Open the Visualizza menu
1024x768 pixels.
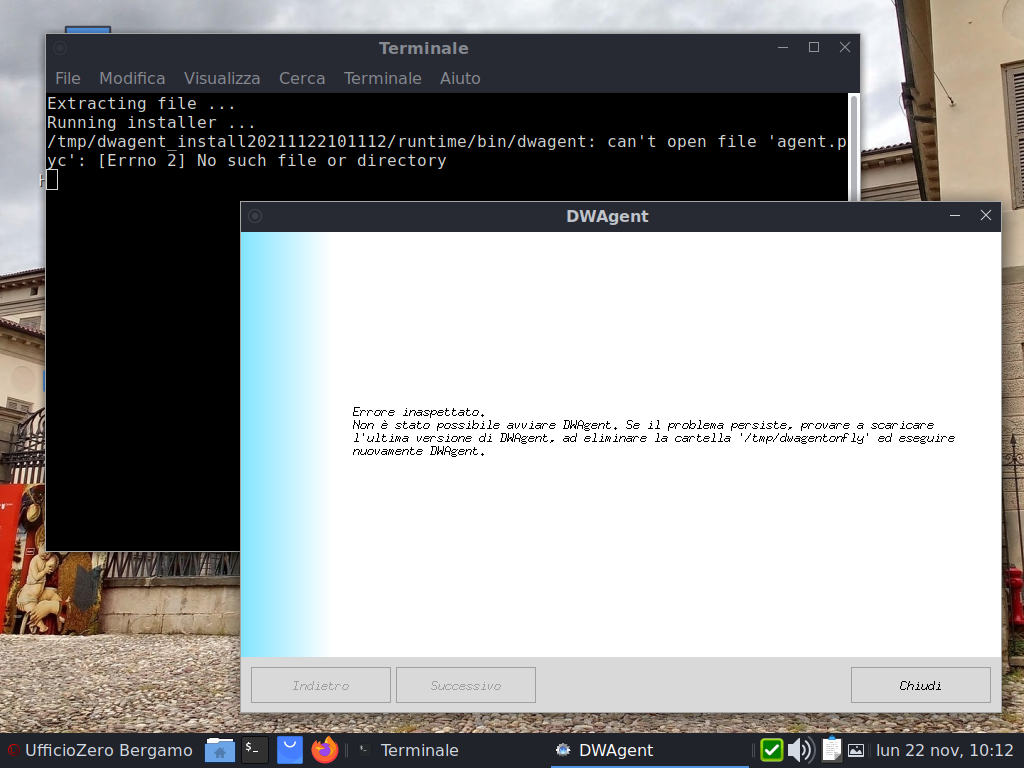(222, 78)
